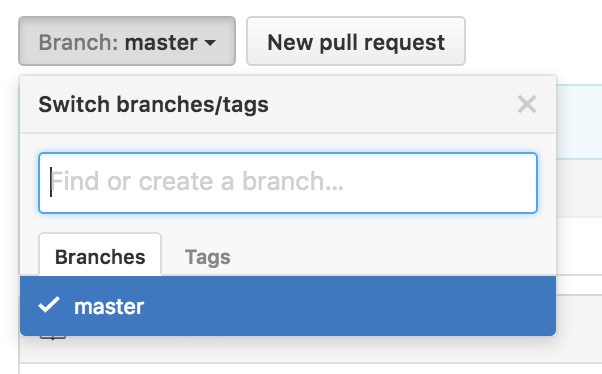602x374 pixels.
Task: Toggle the Branch selector menu button
Action: (x=127, y=41)
